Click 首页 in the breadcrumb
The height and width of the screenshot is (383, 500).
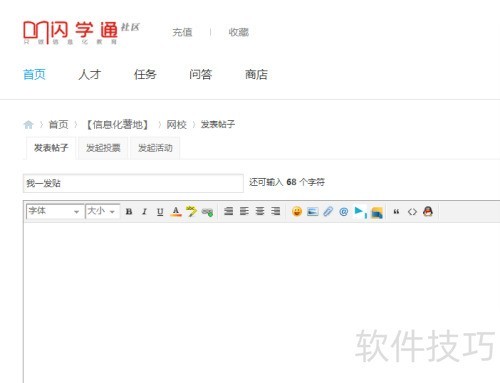click(58, 125)
